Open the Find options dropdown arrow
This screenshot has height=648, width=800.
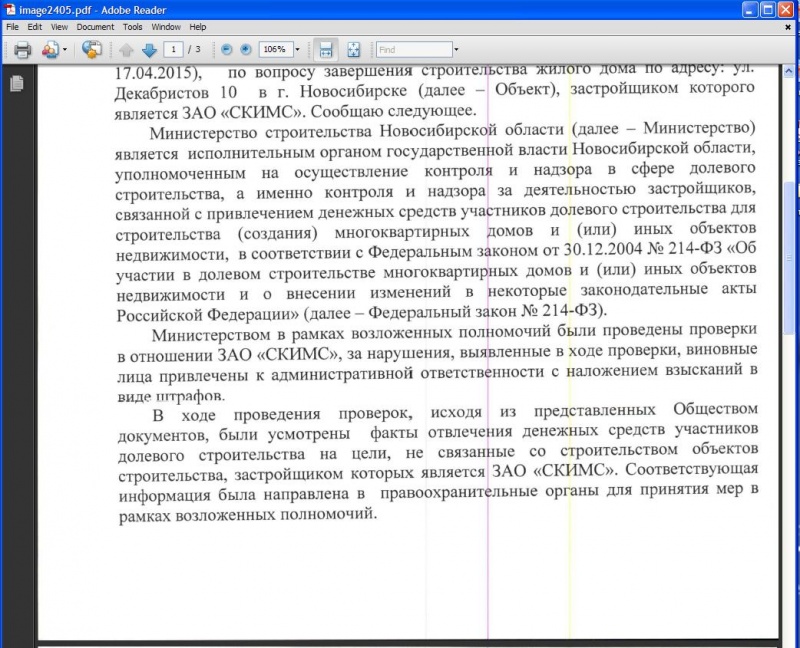coord(456,49)
